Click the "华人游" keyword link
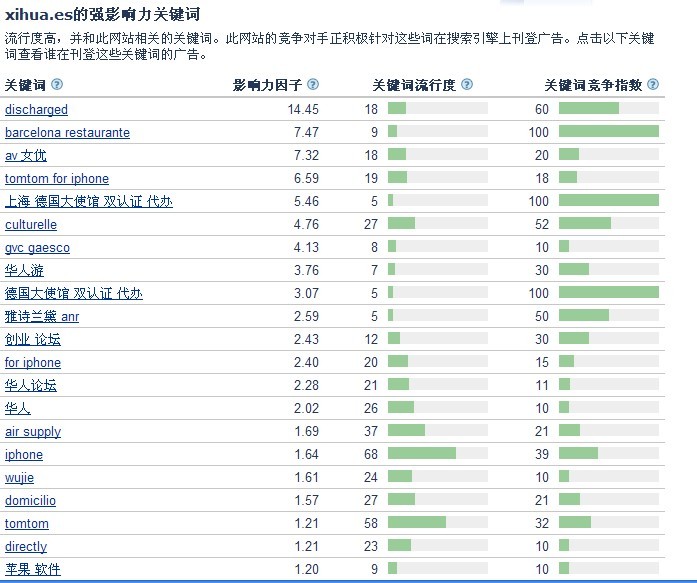697x583 pixels. tap(24, 270)
